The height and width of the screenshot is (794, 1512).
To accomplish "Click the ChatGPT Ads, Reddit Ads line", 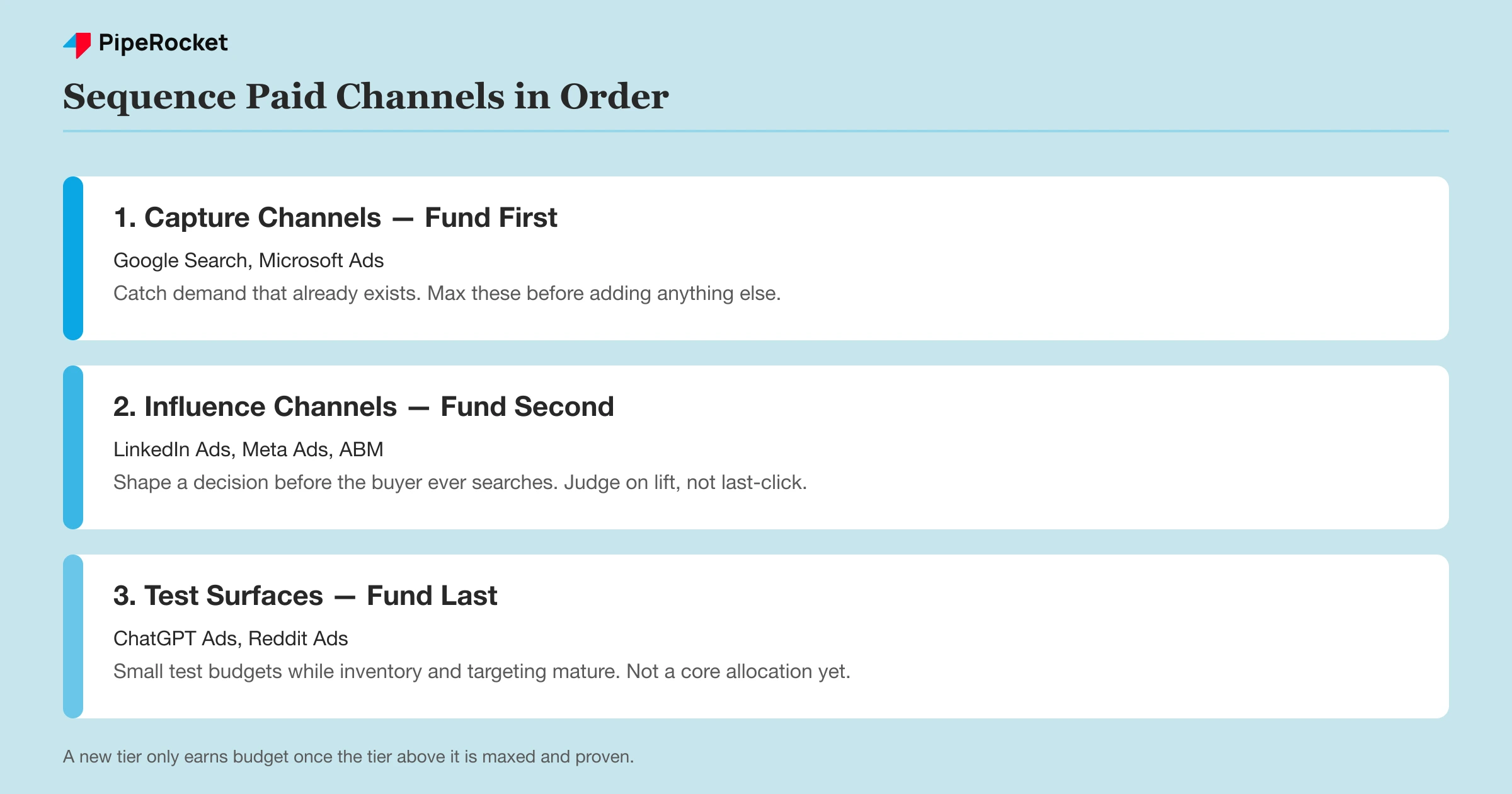I will [231, 638].
